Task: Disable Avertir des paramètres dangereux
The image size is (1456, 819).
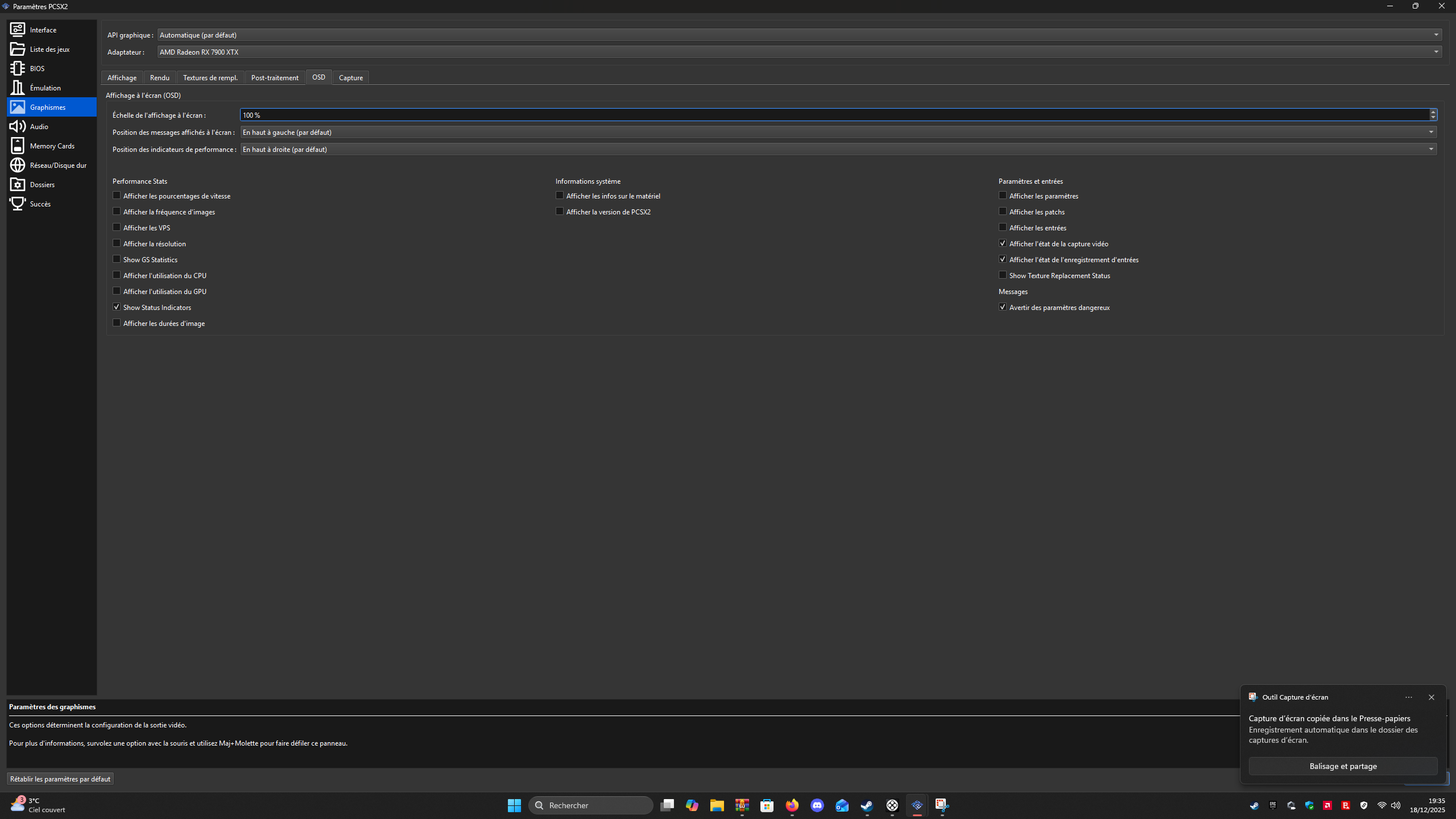Action: click(x=1003, y=307)
